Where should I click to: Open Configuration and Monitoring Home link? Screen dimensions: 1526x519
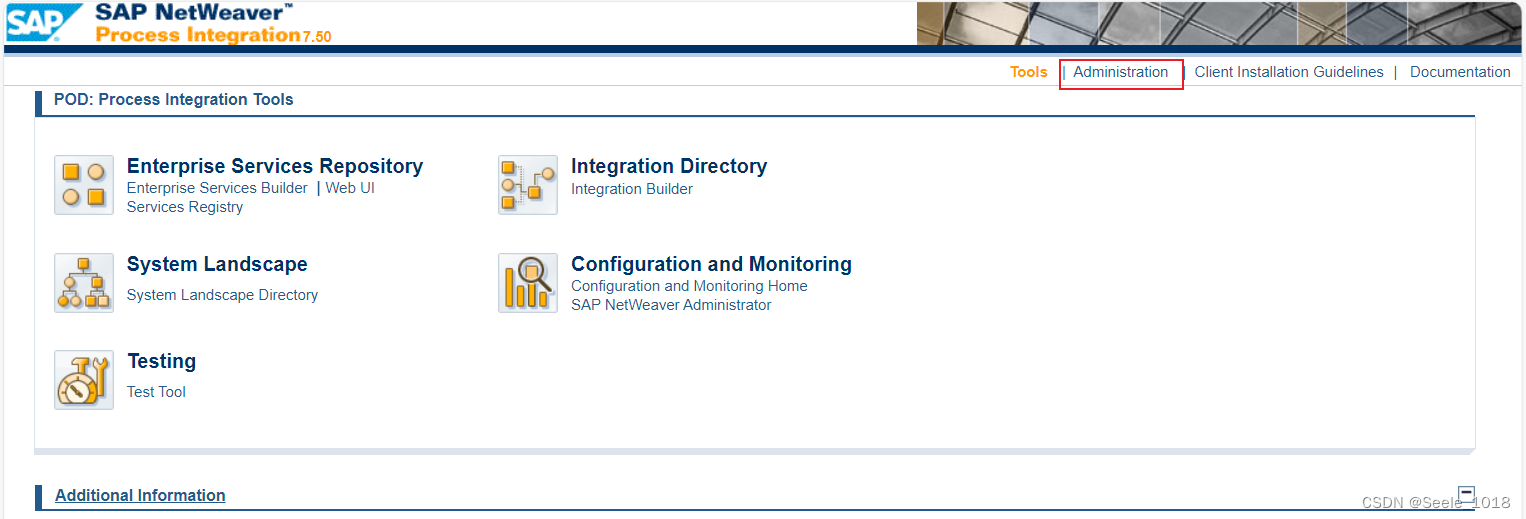(x=689, y=286)
